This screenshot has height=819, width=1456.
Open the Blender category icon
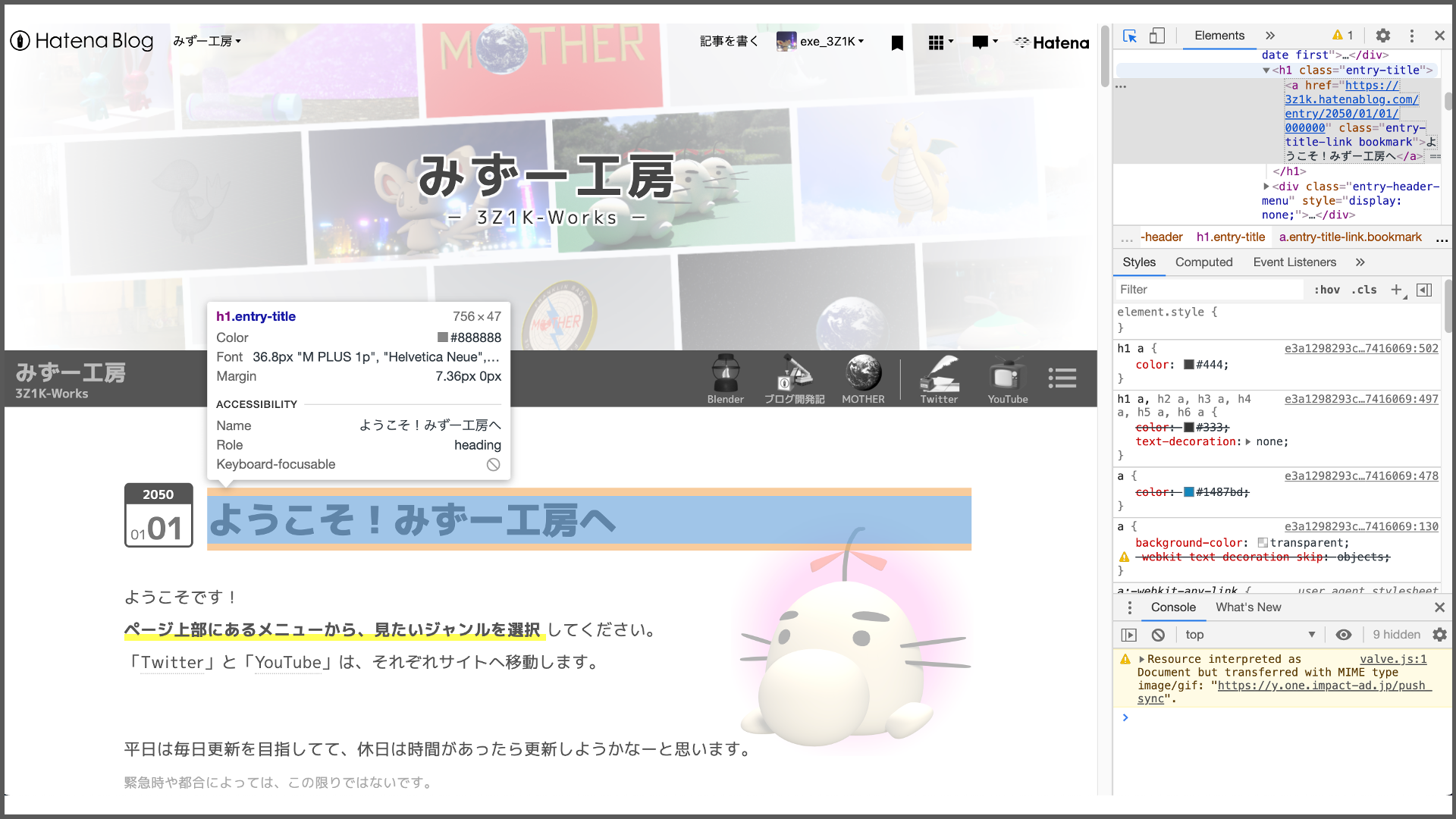click(x=725, y=378)
